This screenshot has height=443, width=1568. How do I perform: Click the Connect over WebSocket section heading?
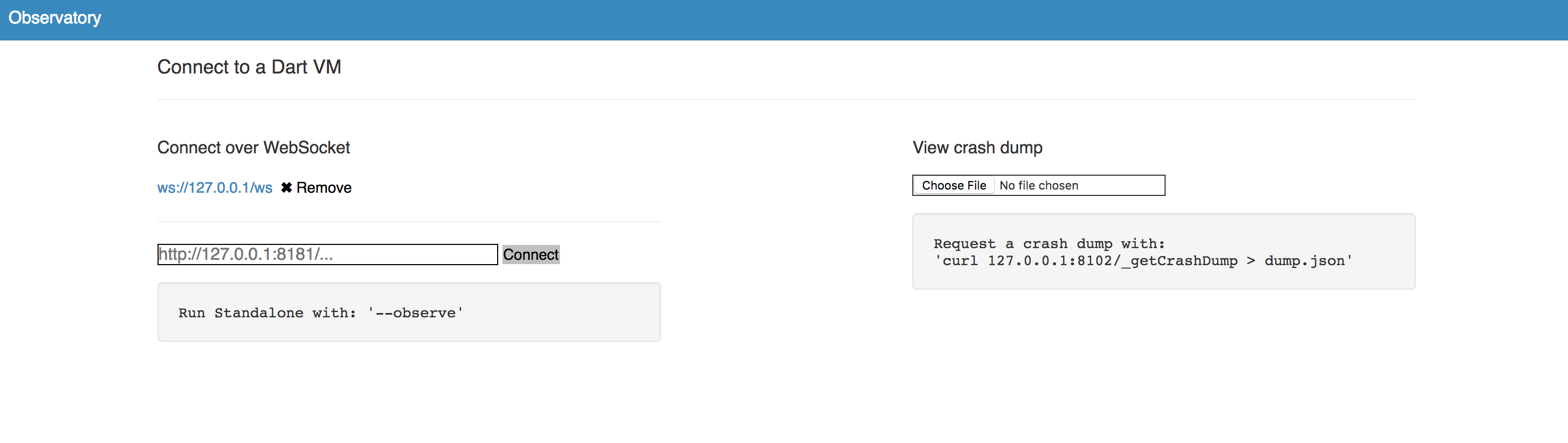pos(253,147)
